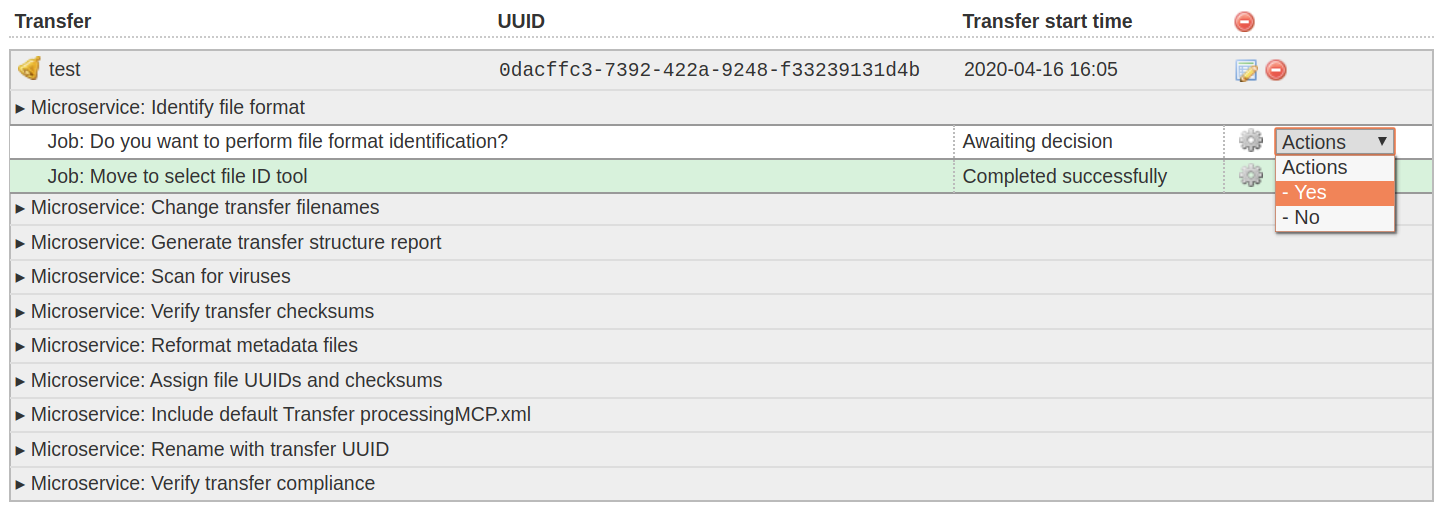This screenshot has height=508, width=1443.
Task: Open the Actions dropdown for awaiting decision
Action: (x=1334, y=142)
